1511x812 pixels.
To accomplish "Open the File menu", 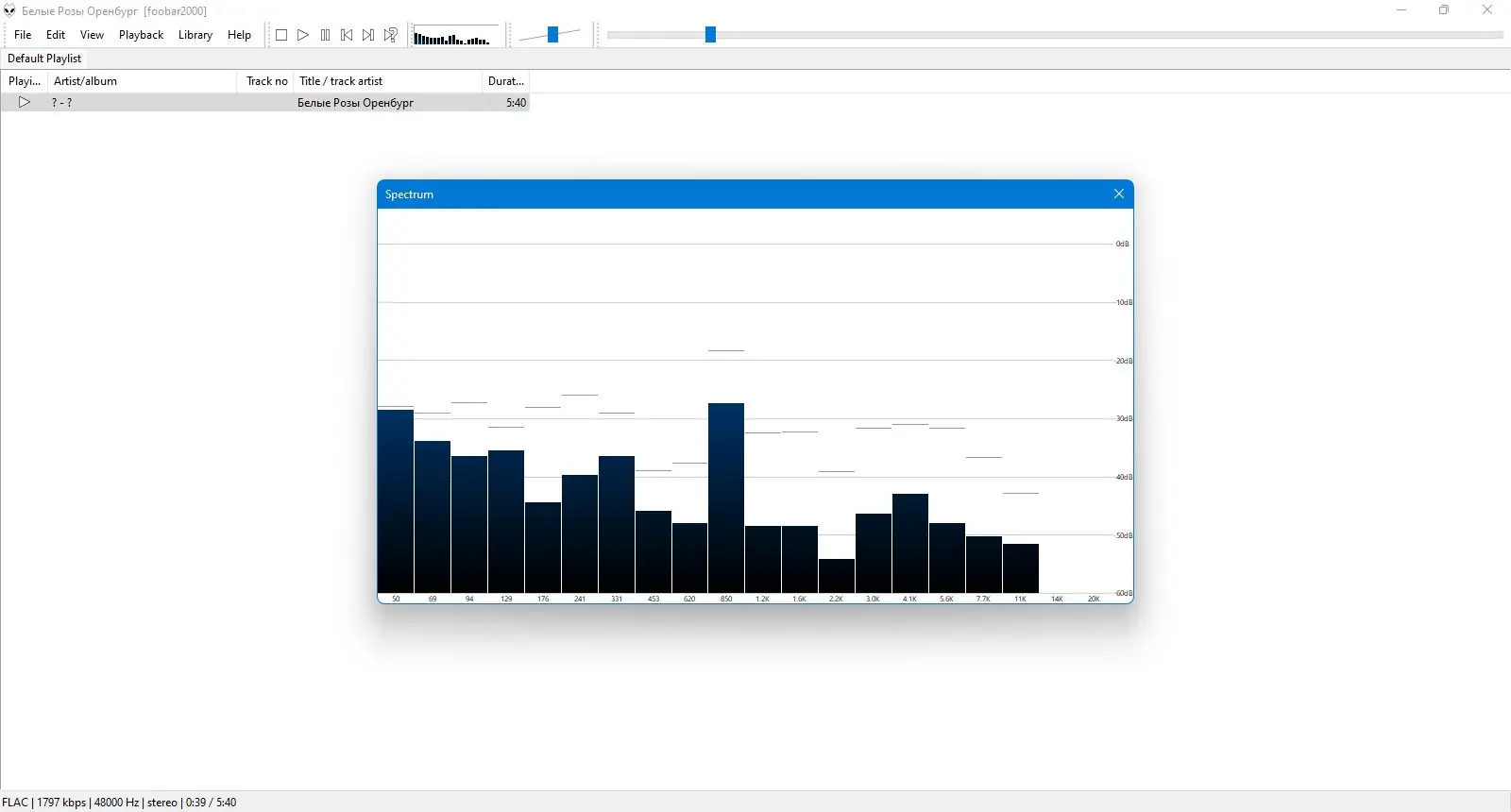I will click(x=23, y=35).
